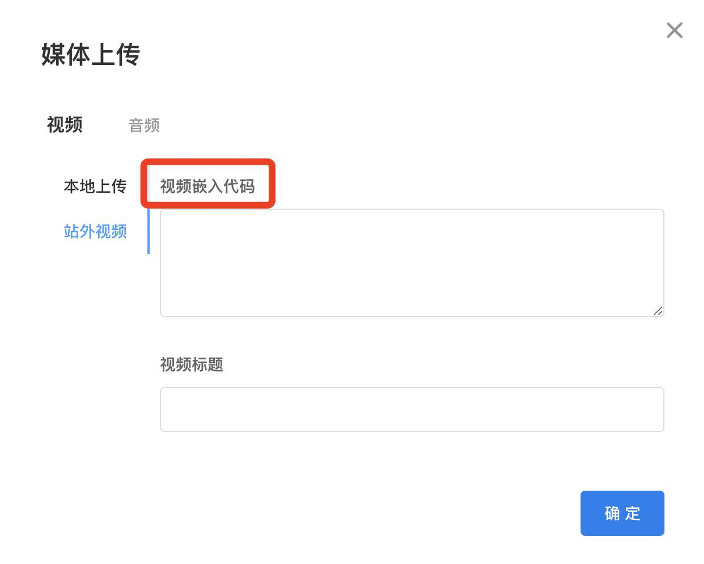The height and width of the screenshot is (564, 704).
Task: Dismiss the dialog with the X icon
Action: (674, 31)
